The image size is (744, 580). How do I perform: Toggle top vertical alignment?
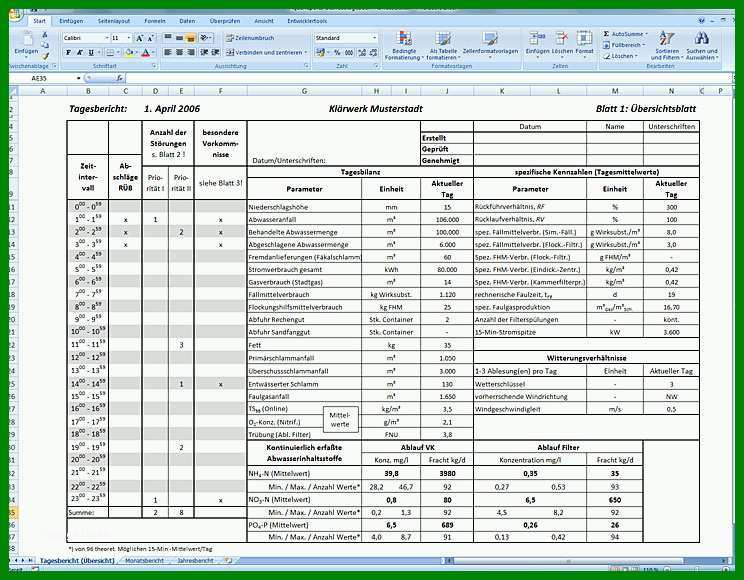coord(168,37)
